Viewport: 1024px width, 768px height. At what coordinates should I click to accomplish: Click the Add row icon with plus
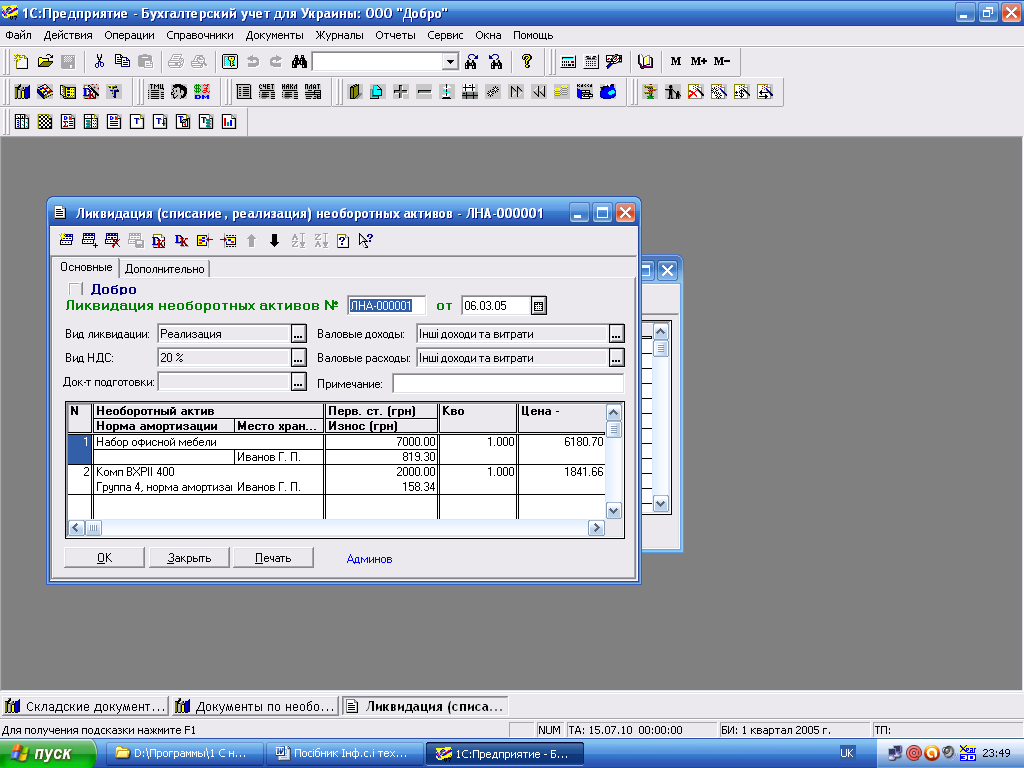pos(89,240)
